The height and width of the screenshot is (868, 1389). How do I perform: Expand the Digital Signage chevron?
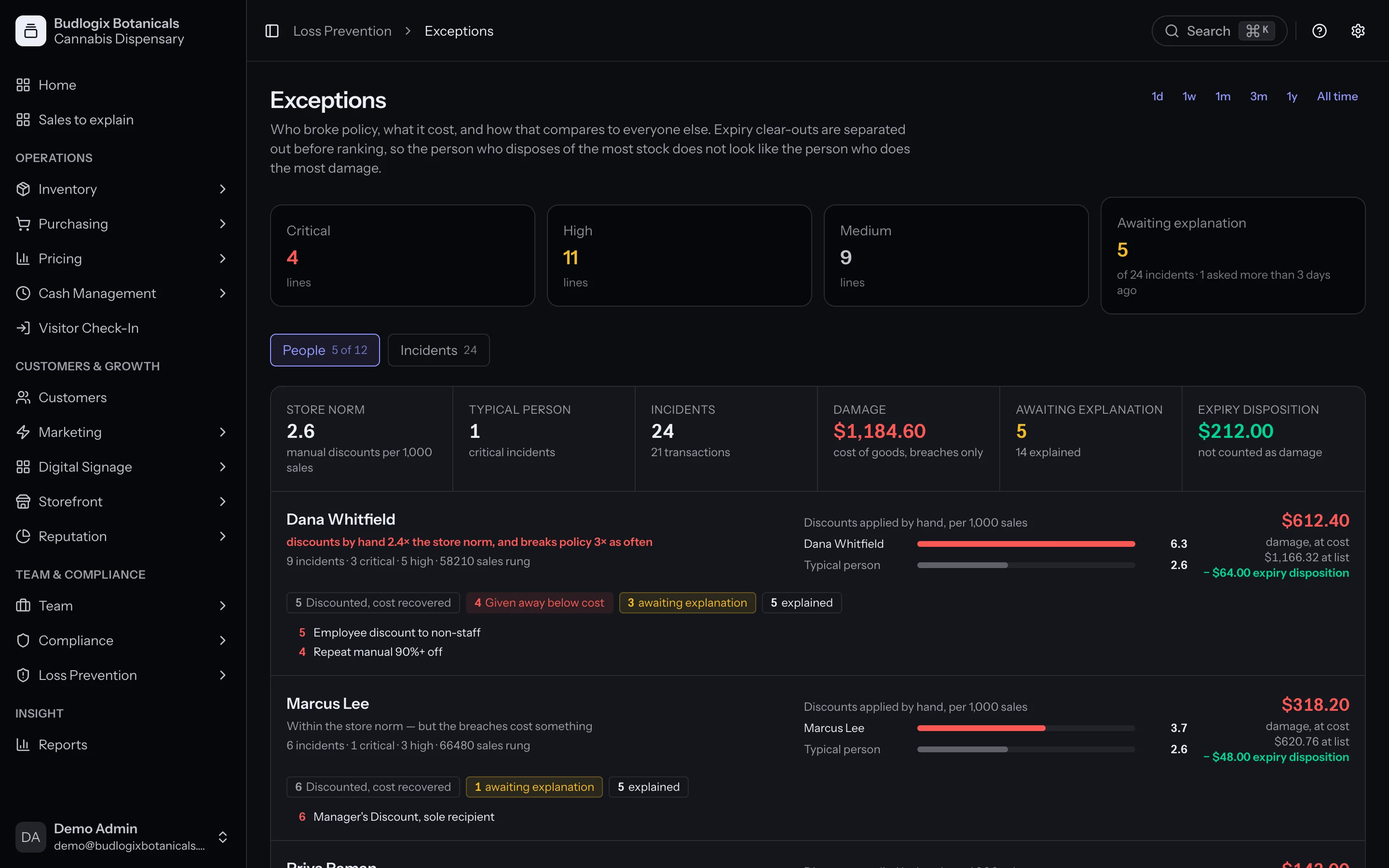pos(223,467)
